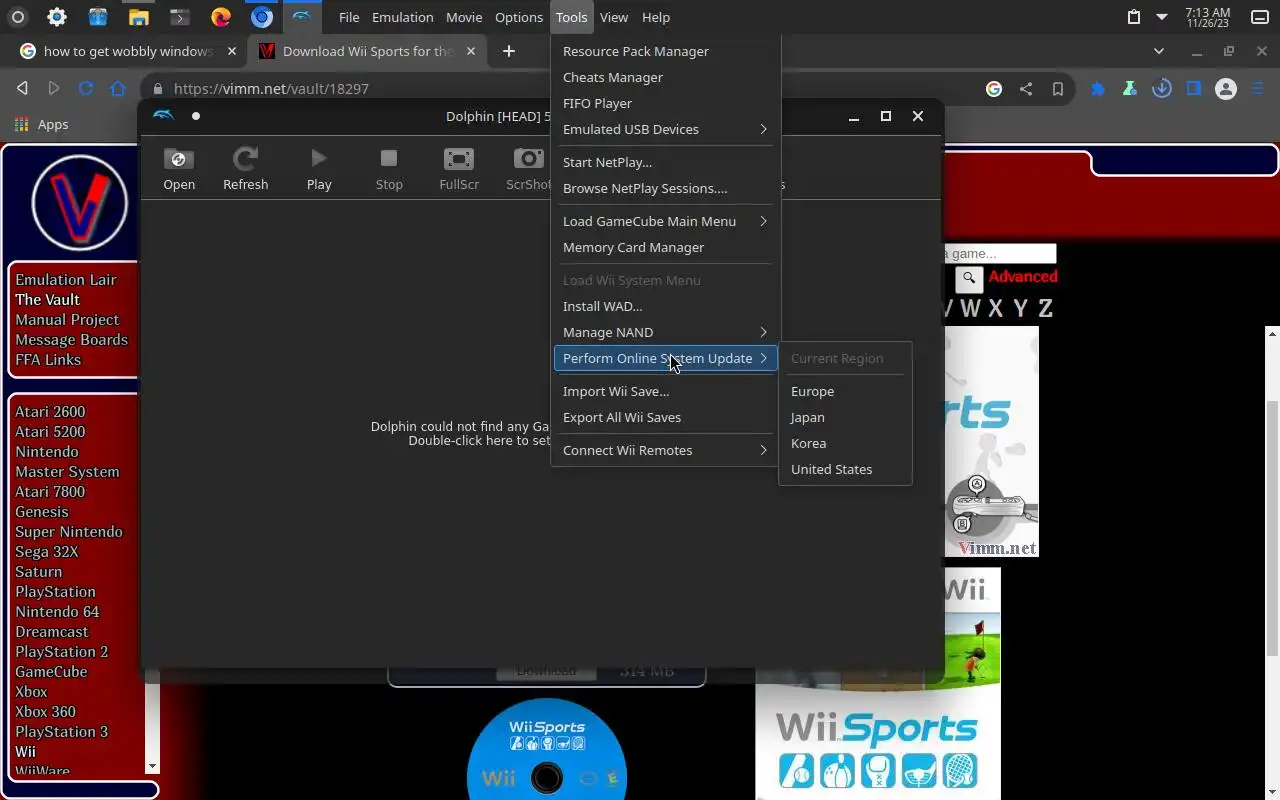
Task: Open the system tray dropdown arrow
Action: (x=1162, y=17)
